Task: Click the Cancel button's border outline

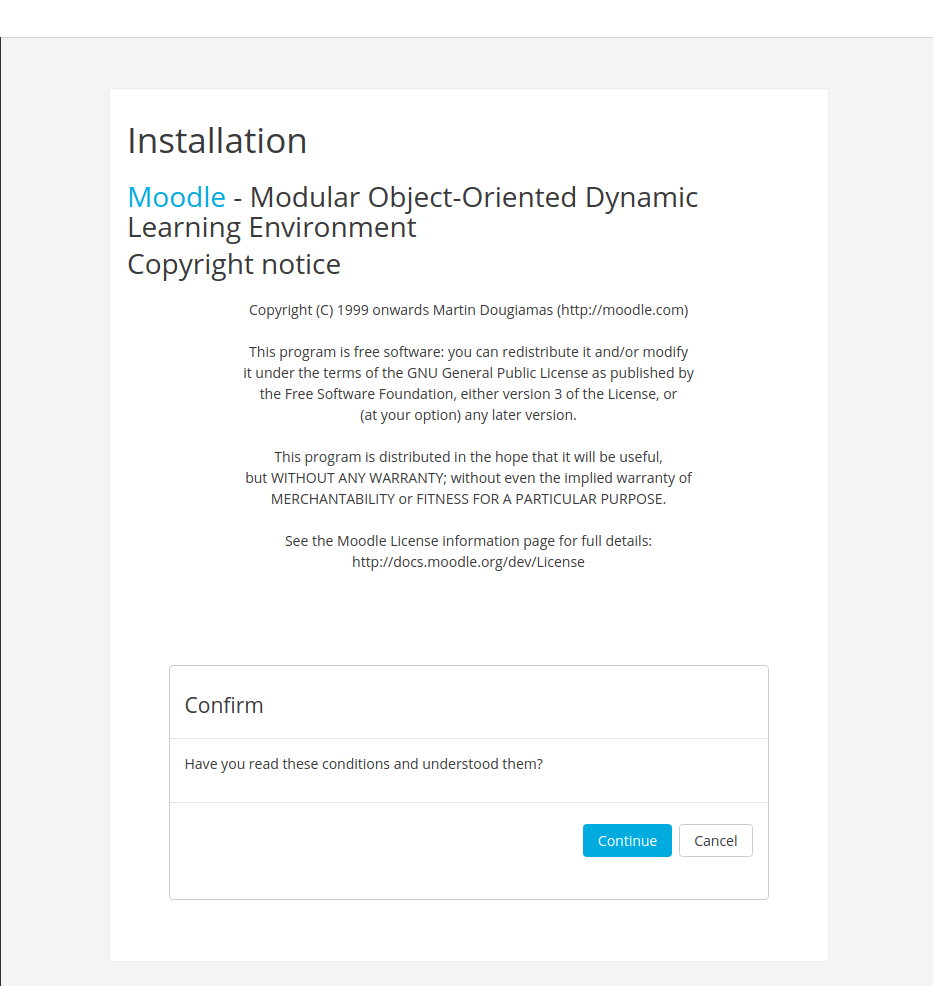Action: [x=715, y=827]
